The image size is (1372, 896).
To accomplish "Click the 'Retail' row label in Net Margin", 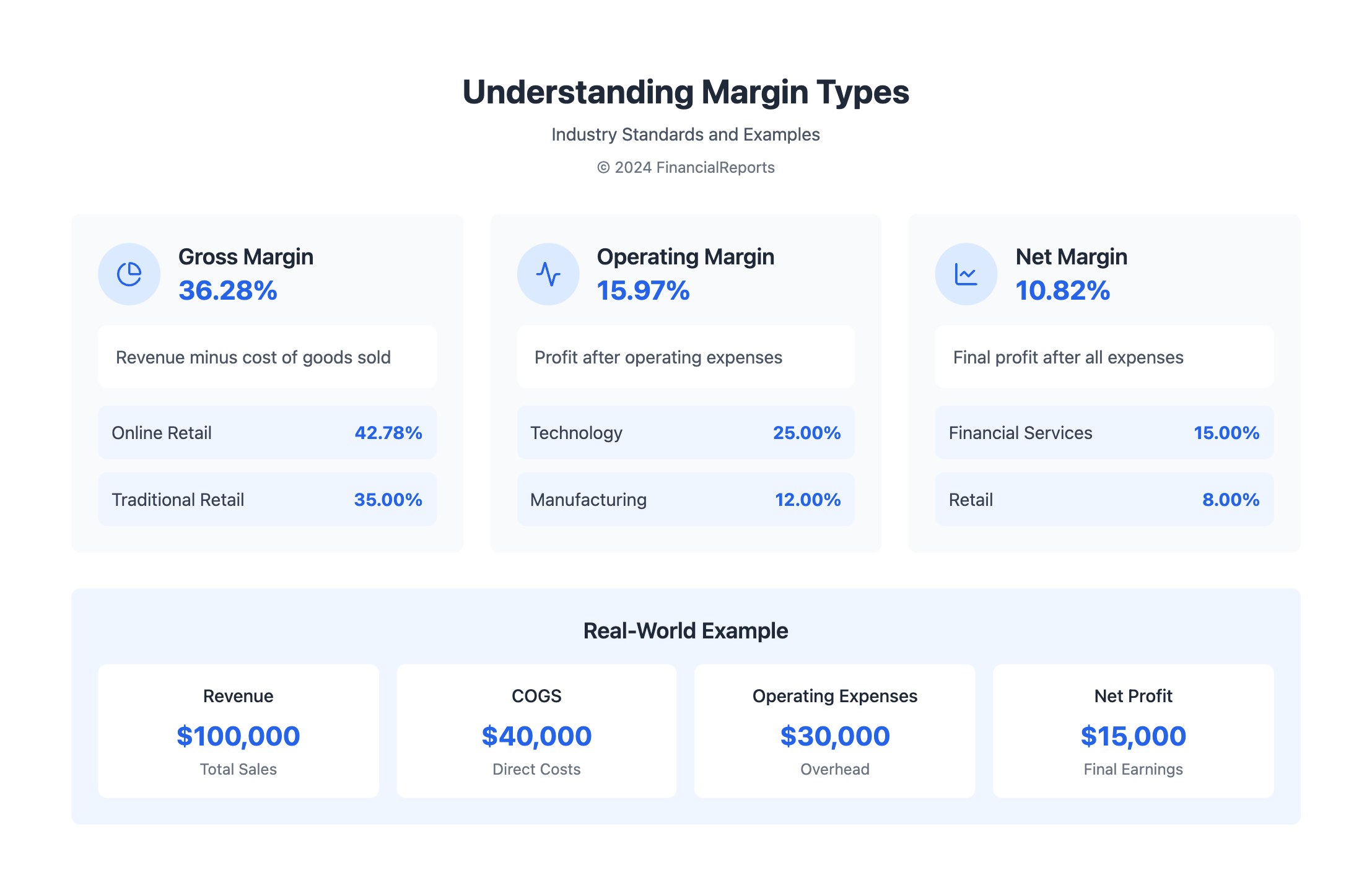I will (x=971, y=500).
